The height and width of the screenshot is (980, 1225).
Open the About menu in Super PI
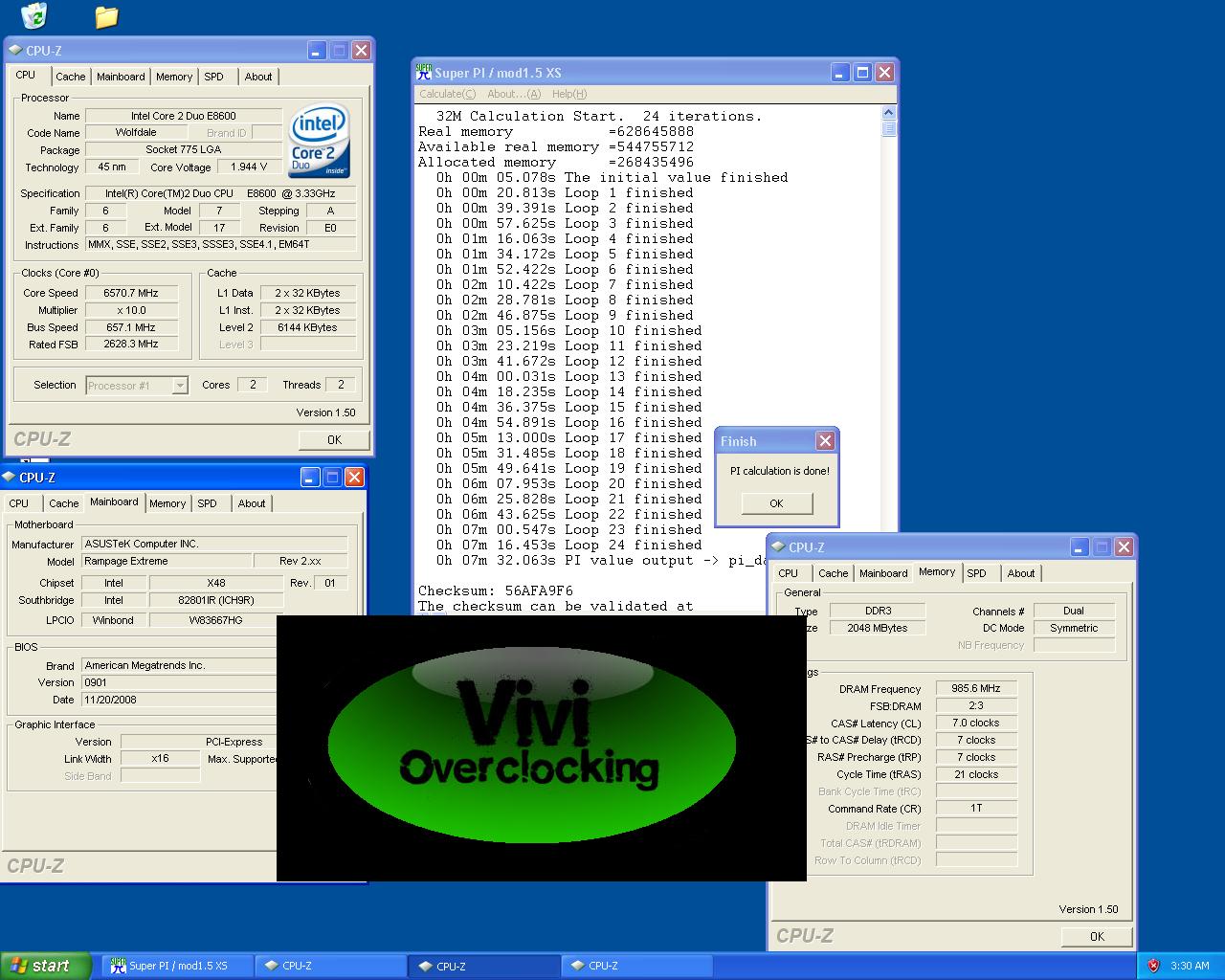click(x=514, y=94)
